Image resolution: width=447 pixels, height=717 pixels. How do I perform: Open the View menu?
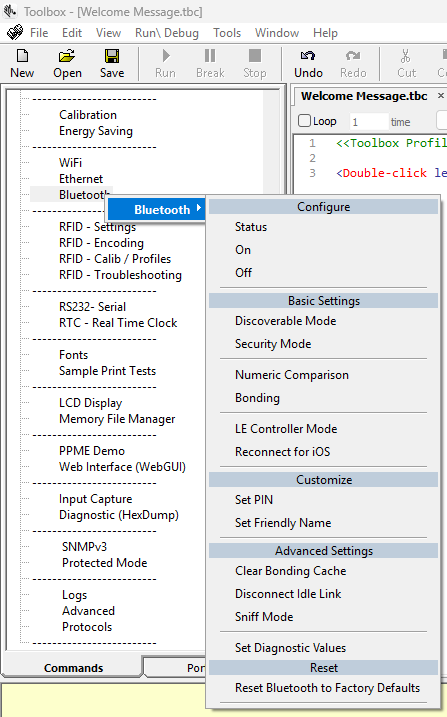click(x=108, y=33)
